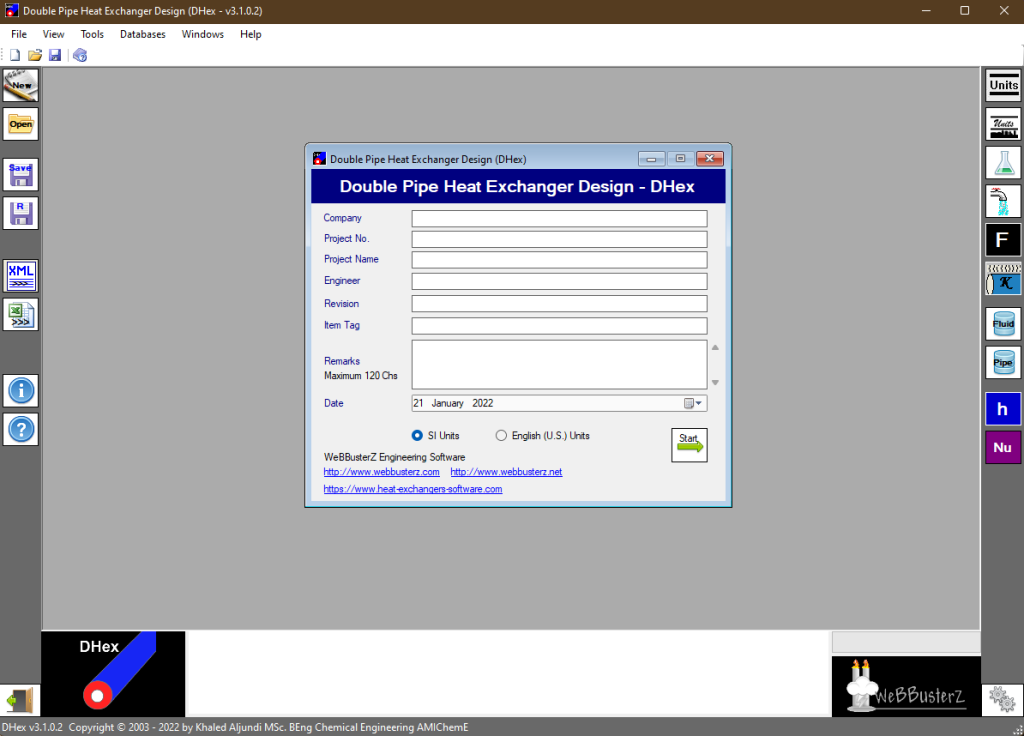Open the blue Info icon
This screenshot has height=736, width=1024.
point(21,391)
